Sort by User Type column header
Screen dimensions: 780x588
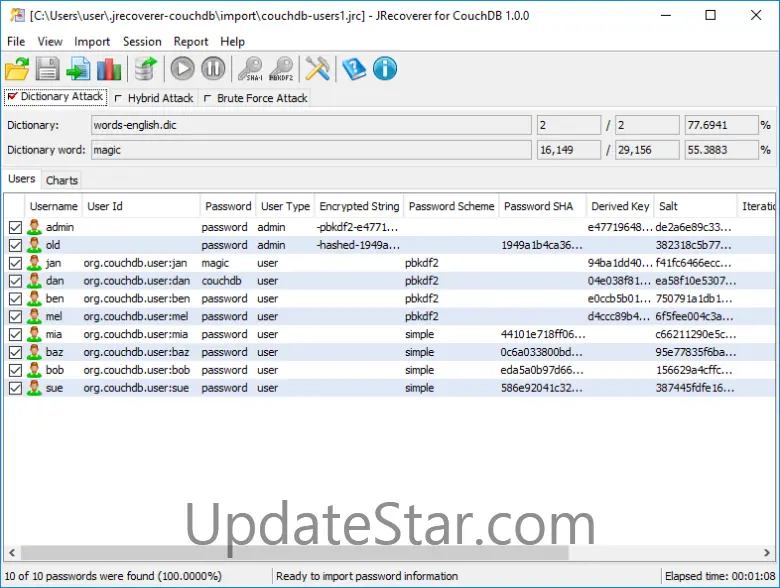click(x=285, y=206)
